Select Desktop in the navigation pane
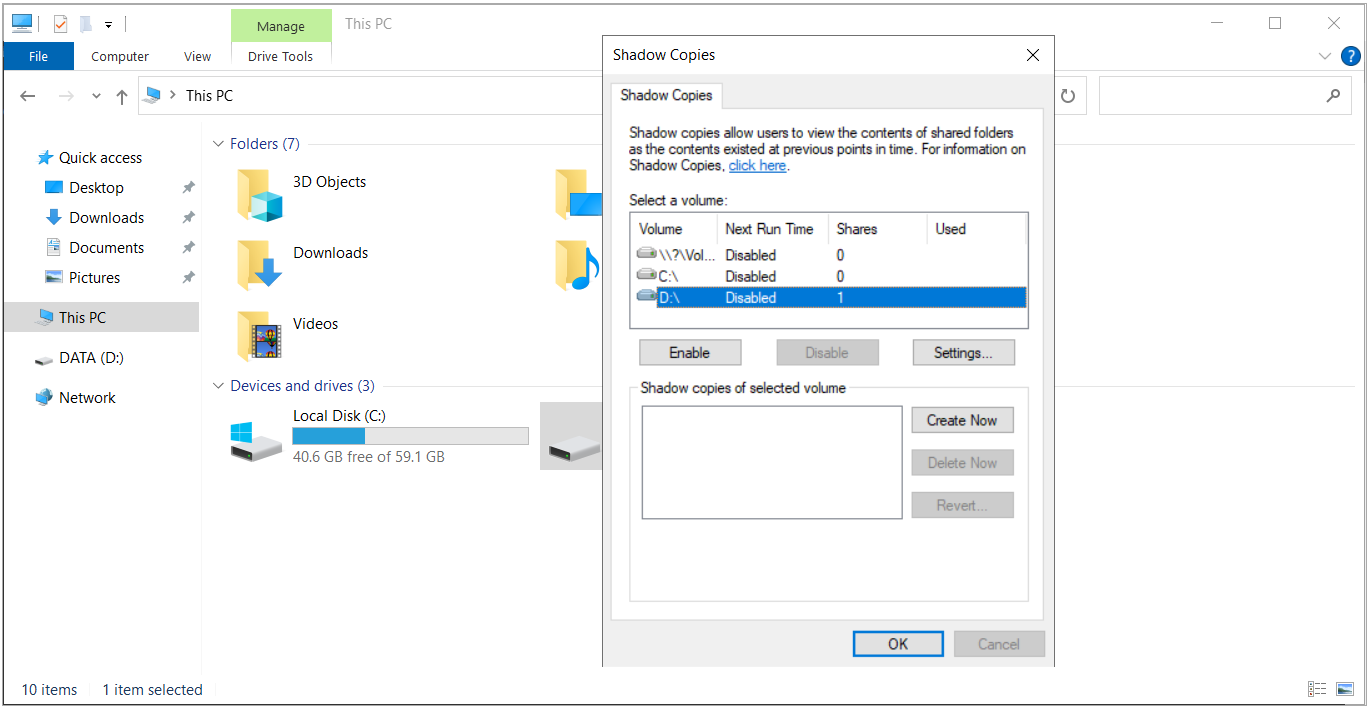Image resolution: width=1369 pixels, height=708 pixels. point(96,188)
